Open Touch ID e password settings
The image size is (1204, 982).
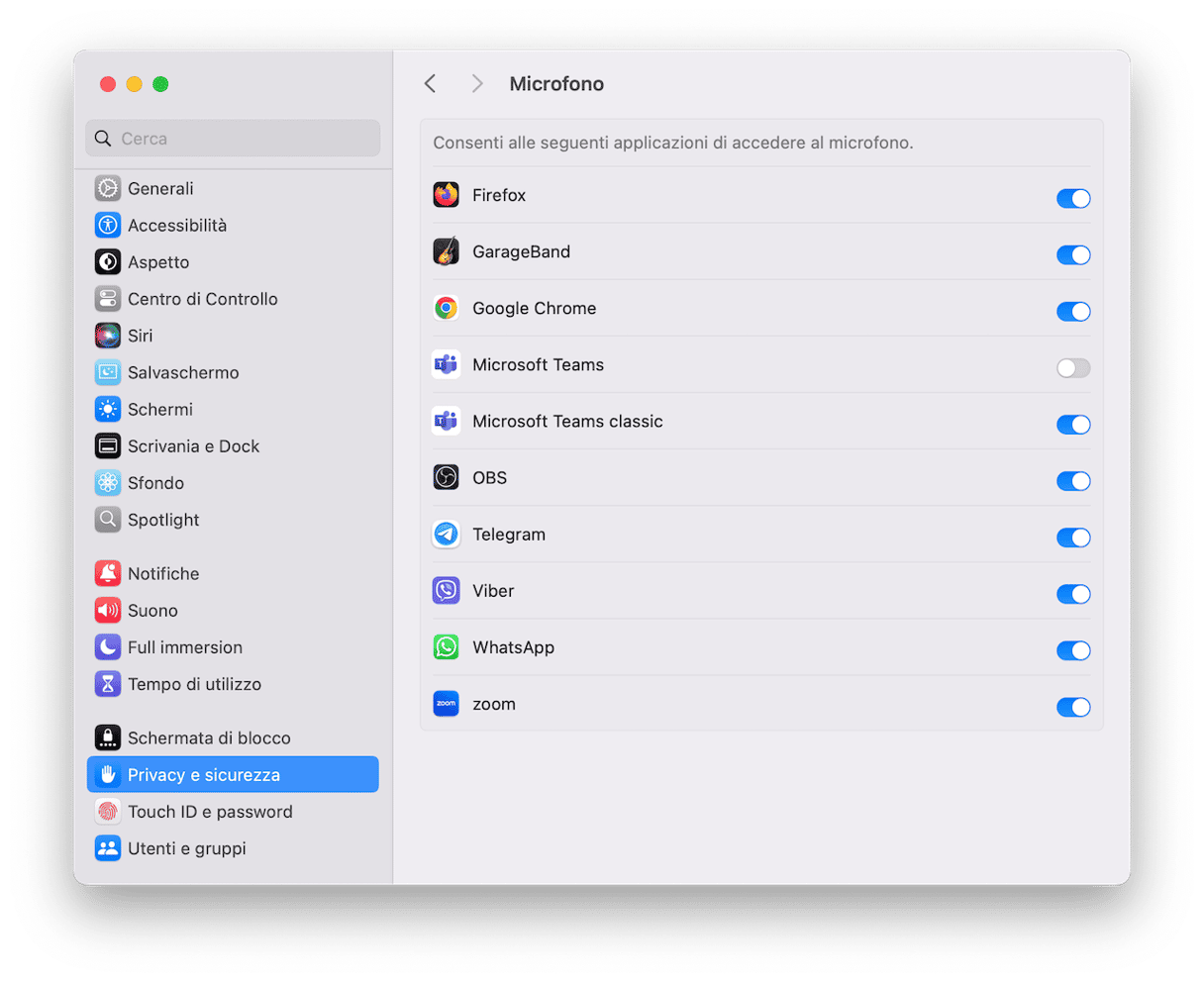(x=209, y=812)
